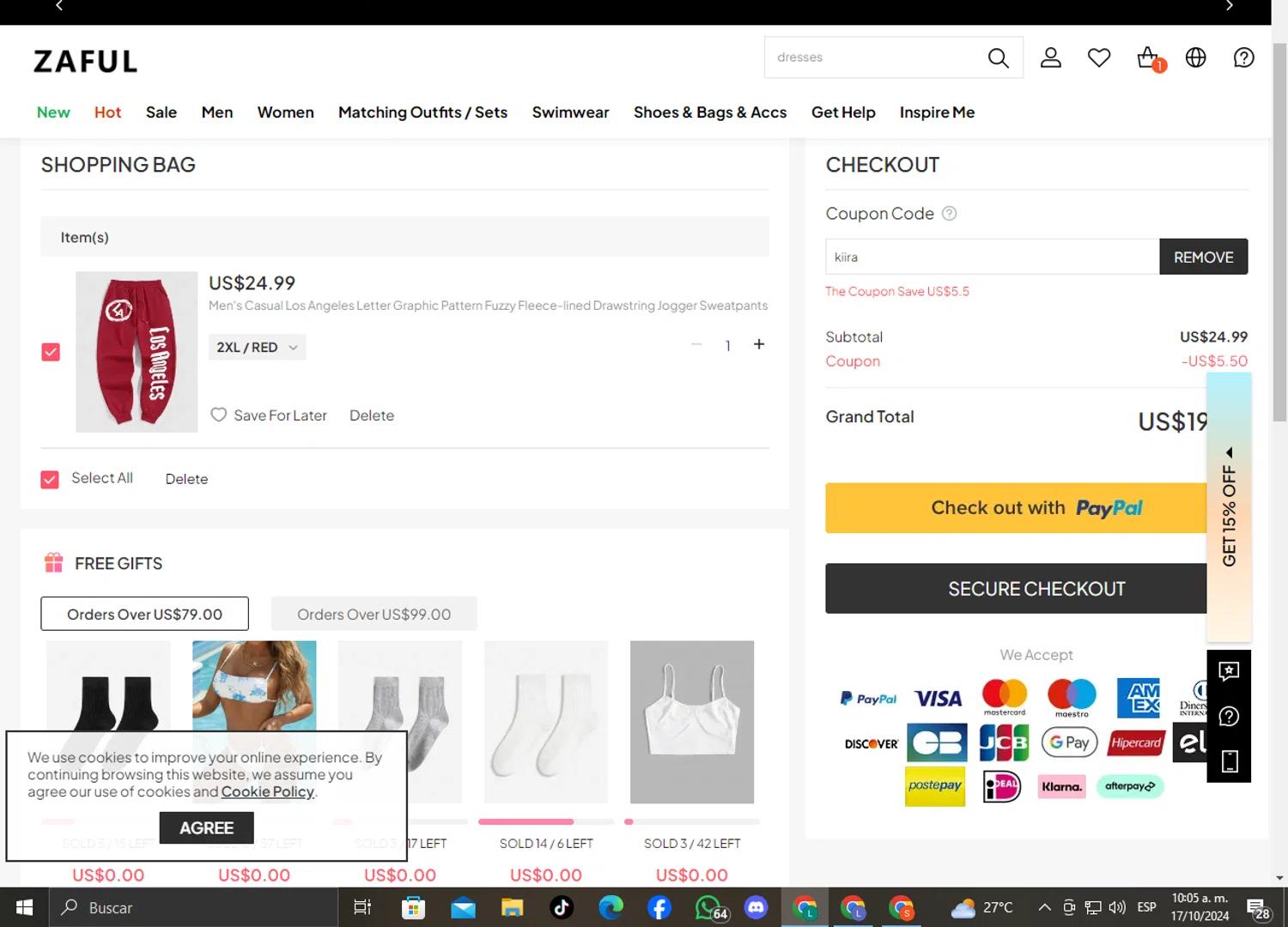Open the shopping bag icon in header
1288x927 pixels.
[1148, 58]
